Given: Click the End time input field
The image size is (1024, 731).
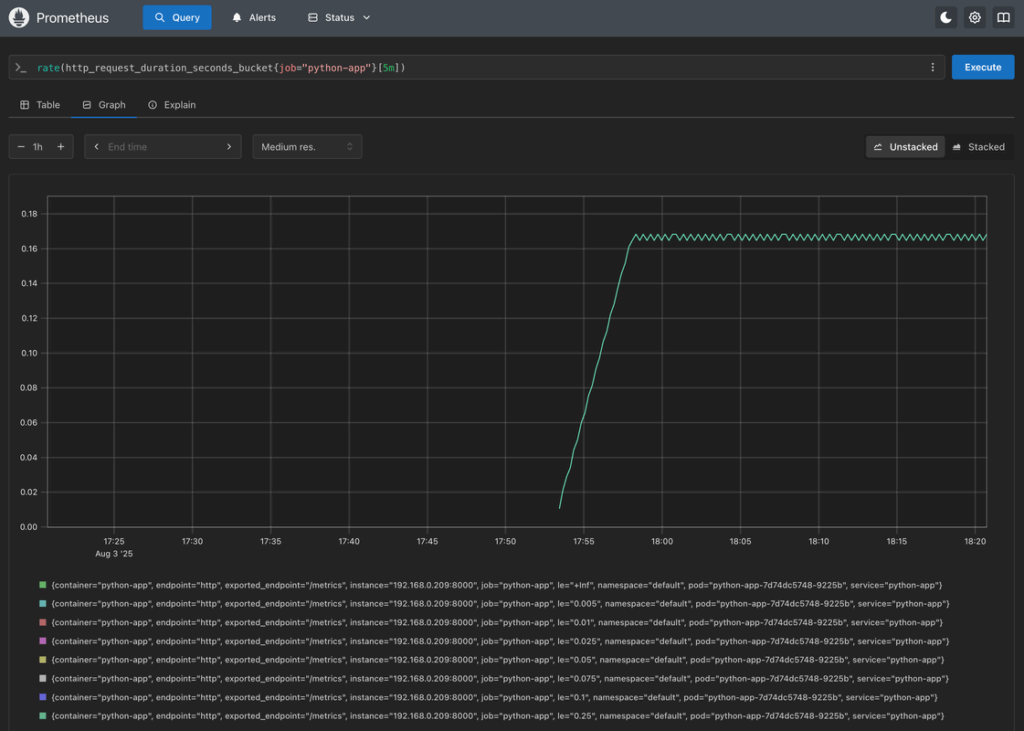Looking at the screenshot, I should [x=163, y=147].
